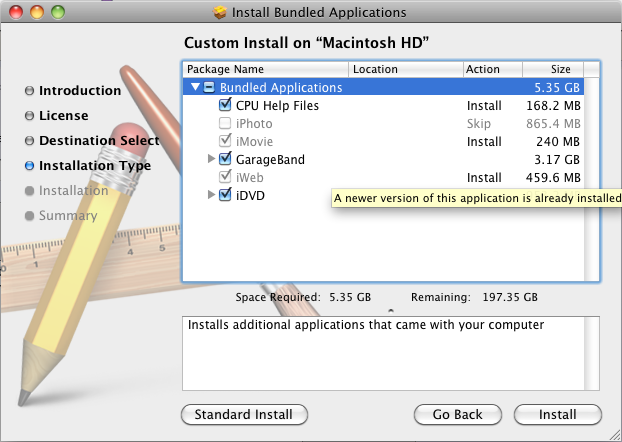Click the package list vertical scrollbar
Image resolution: width=622 pixels, height=442 pixels.
591,179
